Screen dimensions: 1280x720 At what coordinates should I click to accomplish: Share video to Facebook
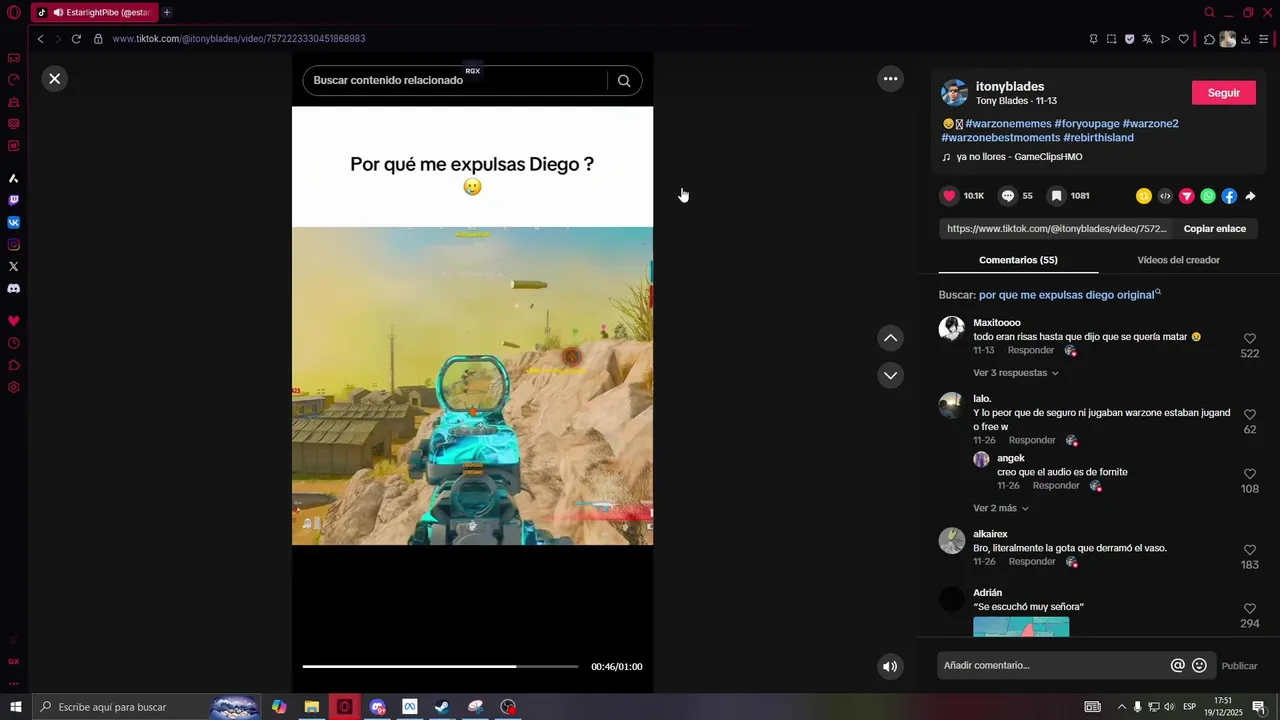1229,196
